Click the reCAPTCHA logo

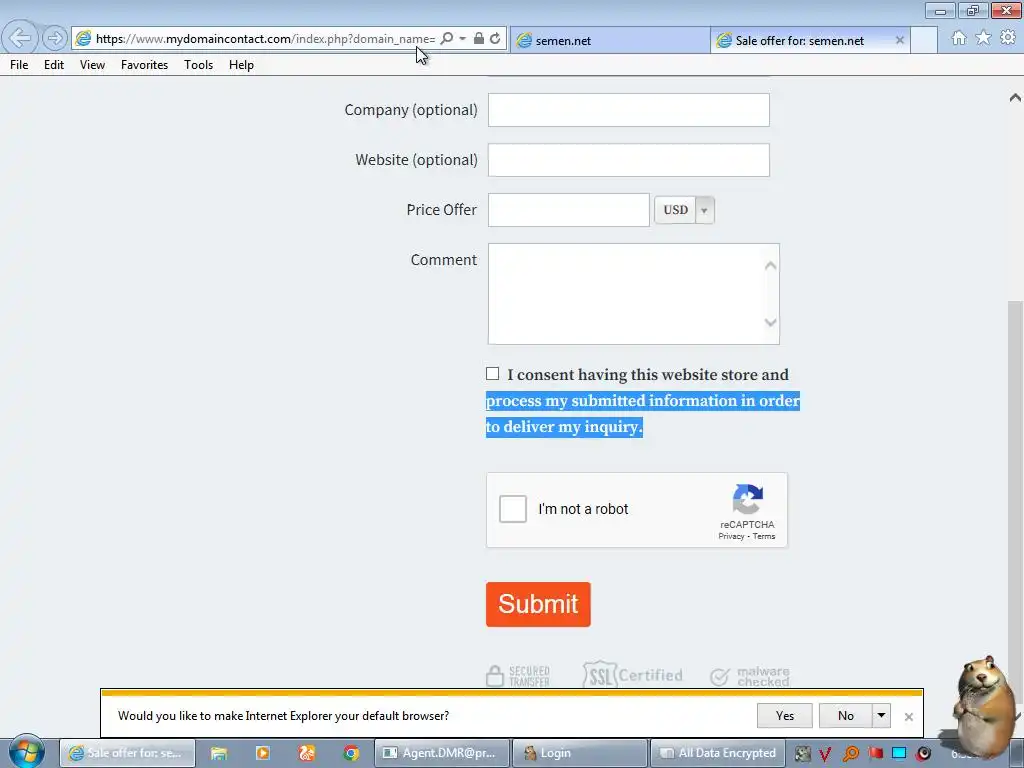pyautogui.click(x=748, y=499)
